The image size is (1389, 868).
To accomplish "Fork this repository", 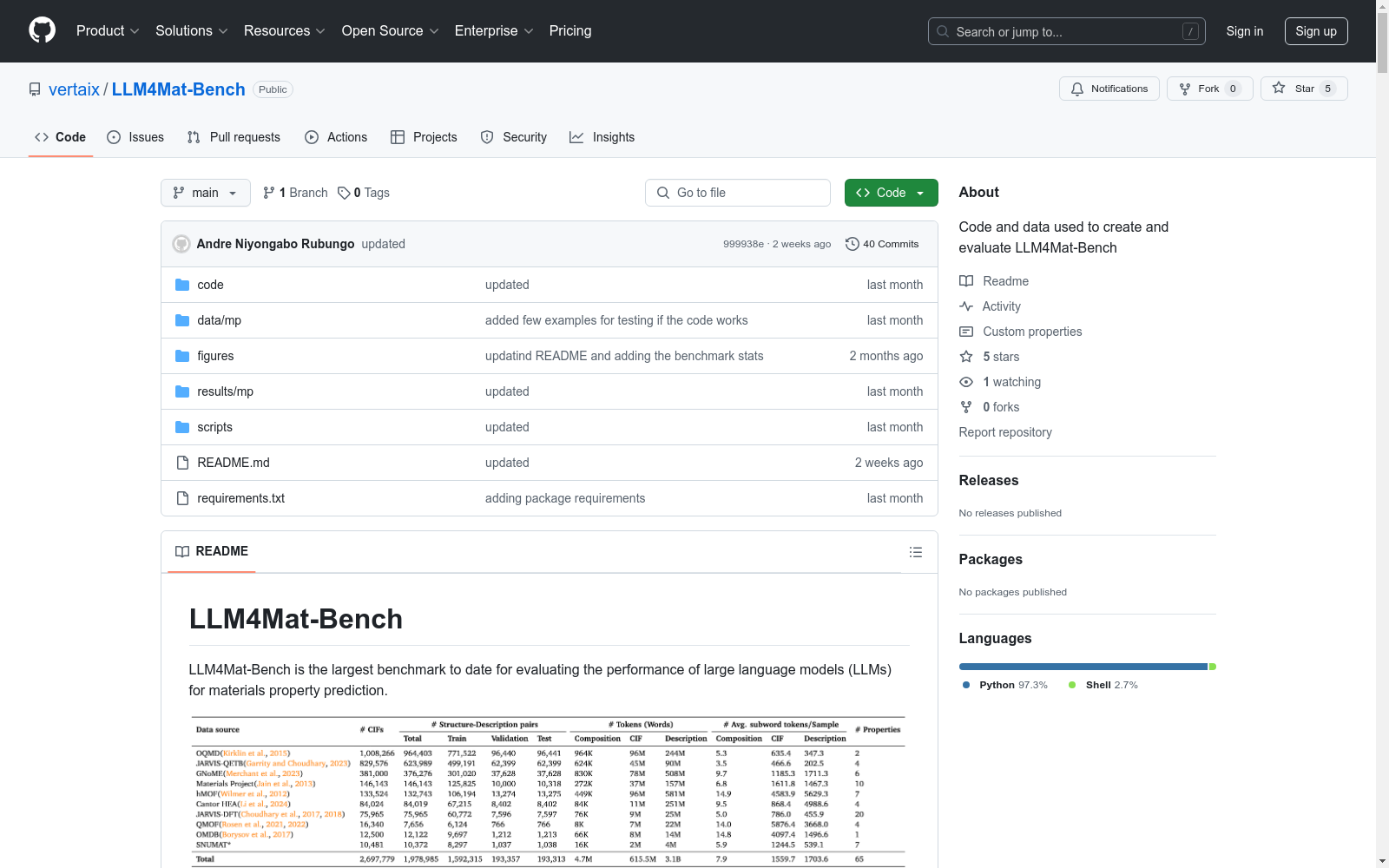I will tap(1209, 89).
